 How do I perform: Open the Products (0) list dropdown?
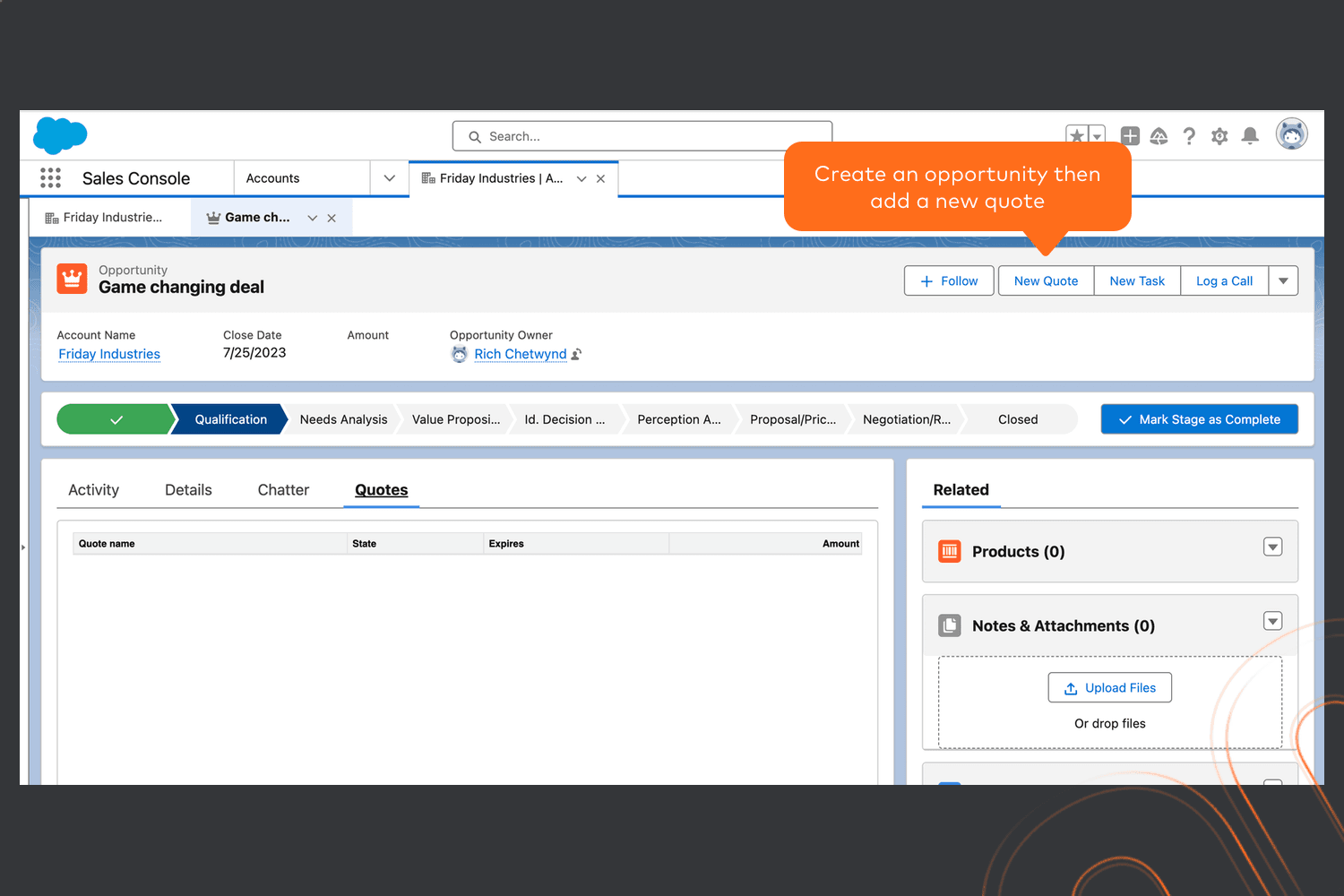(x=1272, y=547)
